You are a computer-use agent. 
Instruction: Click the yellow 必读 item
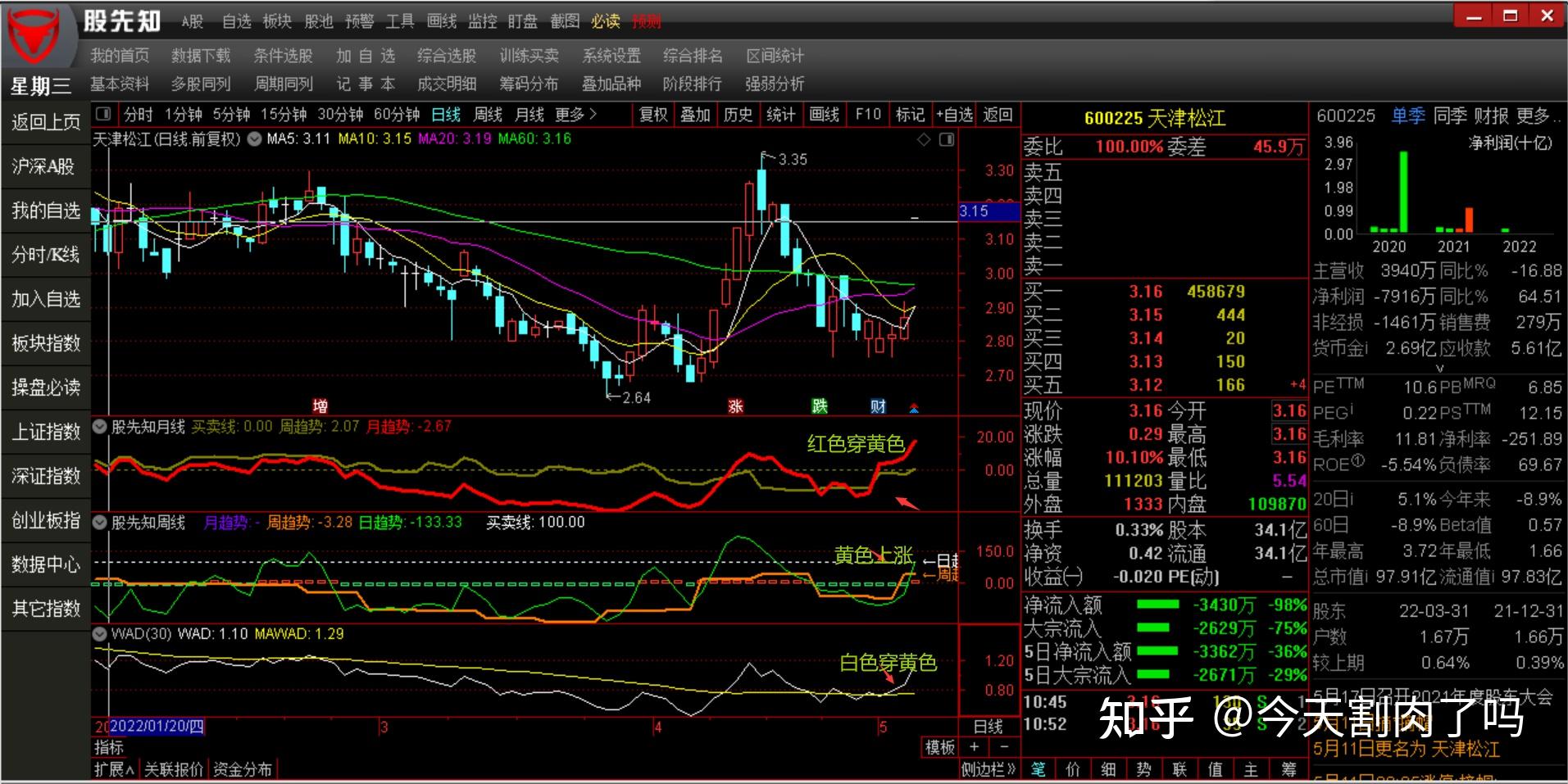[x=606, y=21]
